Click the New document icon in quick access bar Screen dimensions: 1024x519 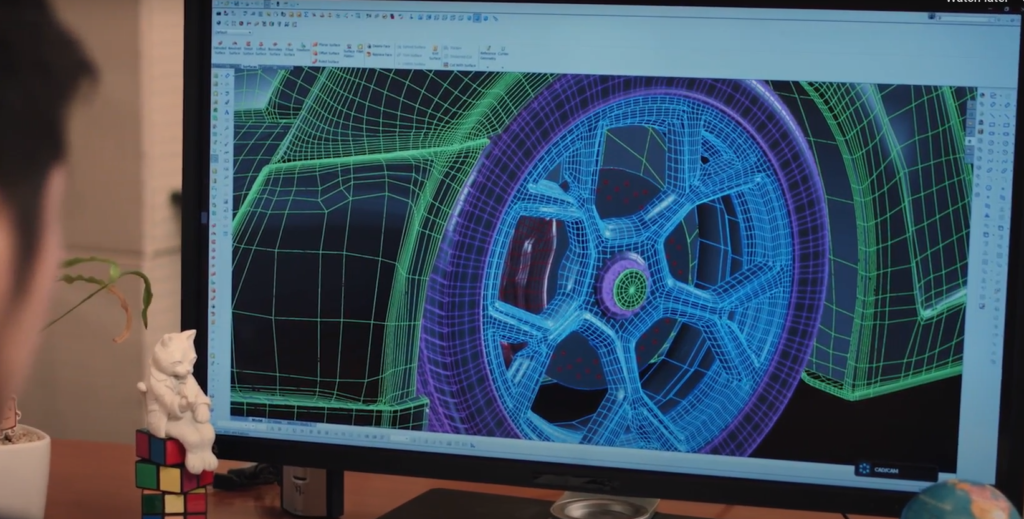tap(217, 3)
